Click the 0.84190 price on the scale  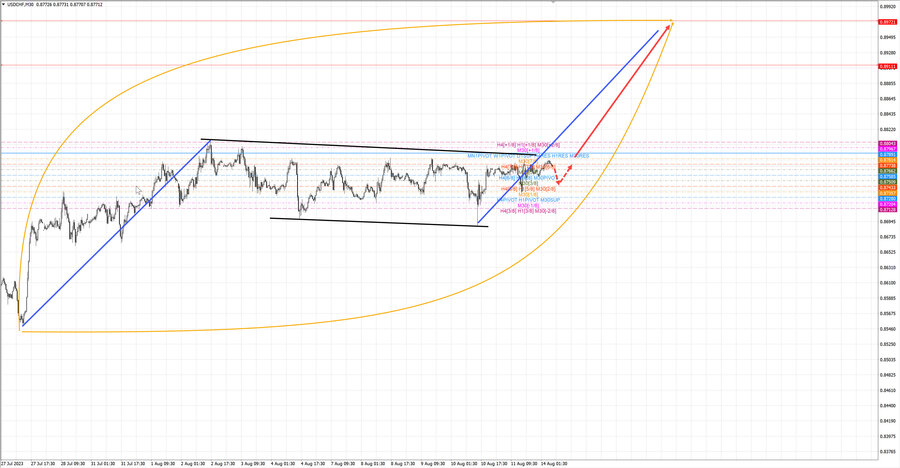pyautogui.click(x=887, y=421)
